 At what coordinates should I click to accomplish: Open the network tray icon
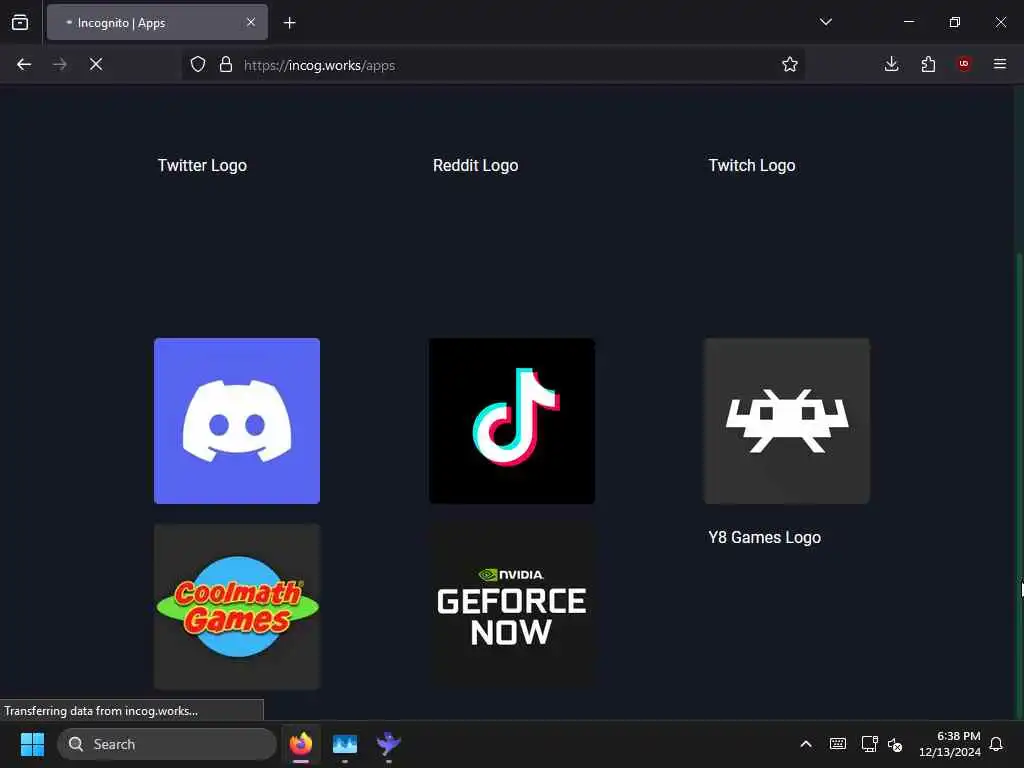click(869, 744)
